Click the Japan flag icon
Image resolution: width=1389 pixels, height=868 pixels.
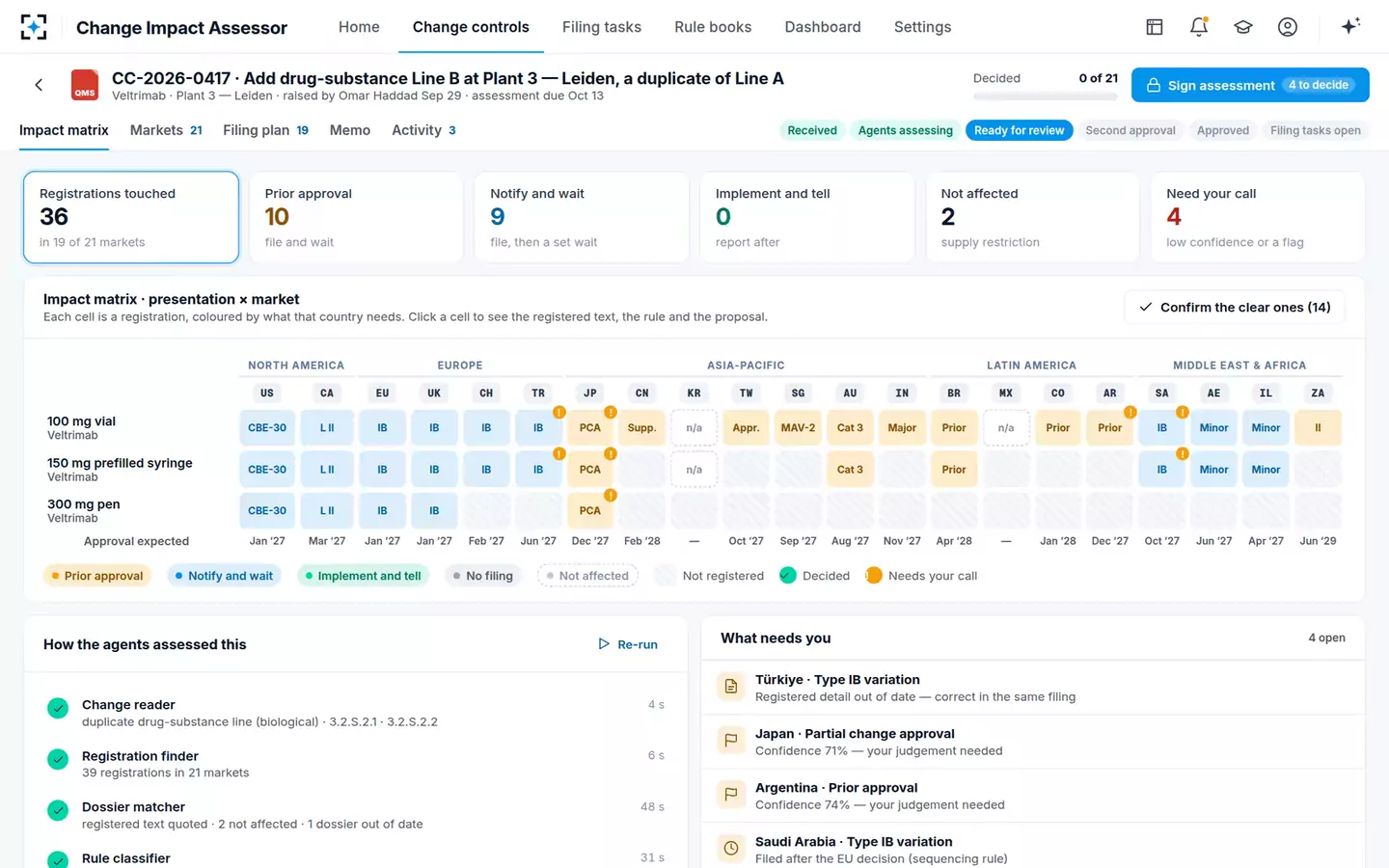[731, 741]
